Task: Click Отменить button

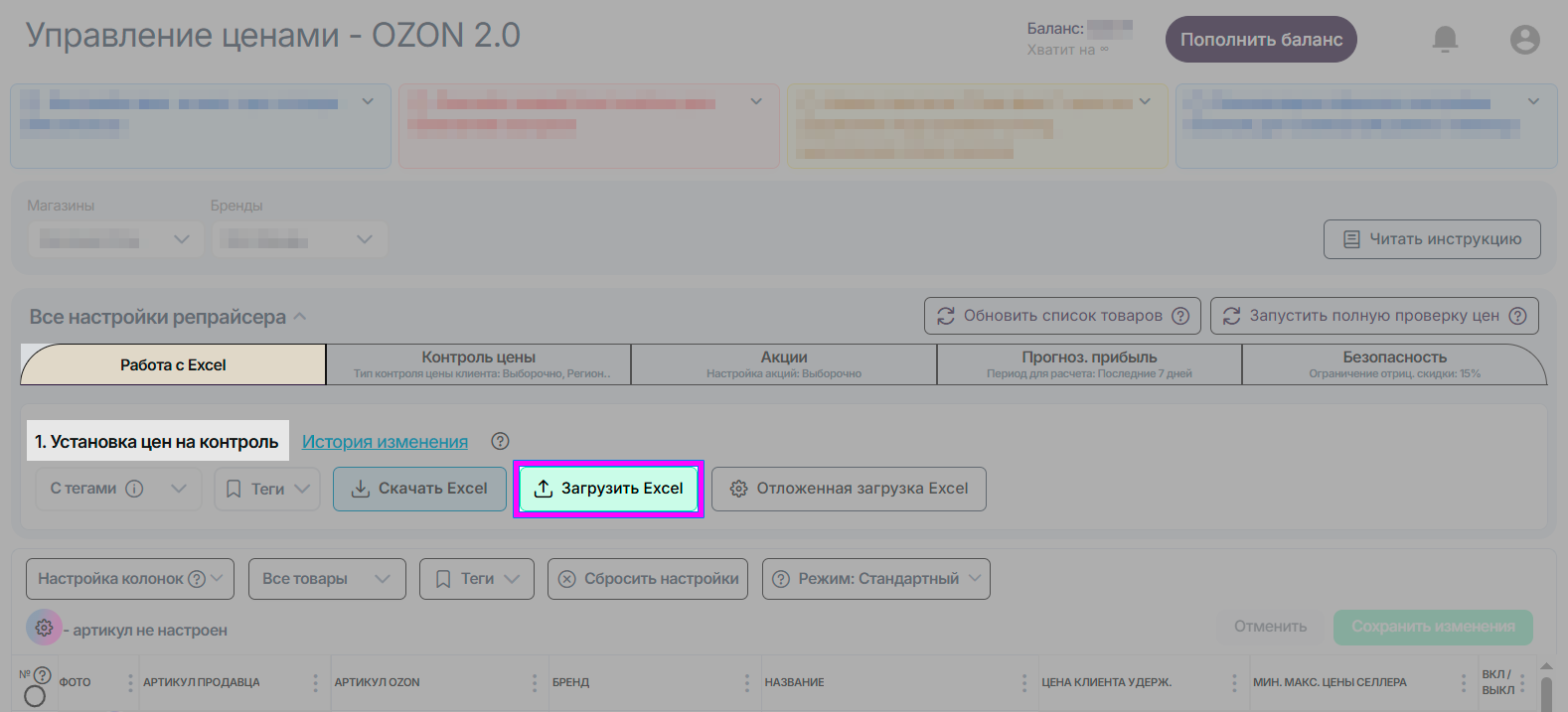Action: (x=1271, y=627)
